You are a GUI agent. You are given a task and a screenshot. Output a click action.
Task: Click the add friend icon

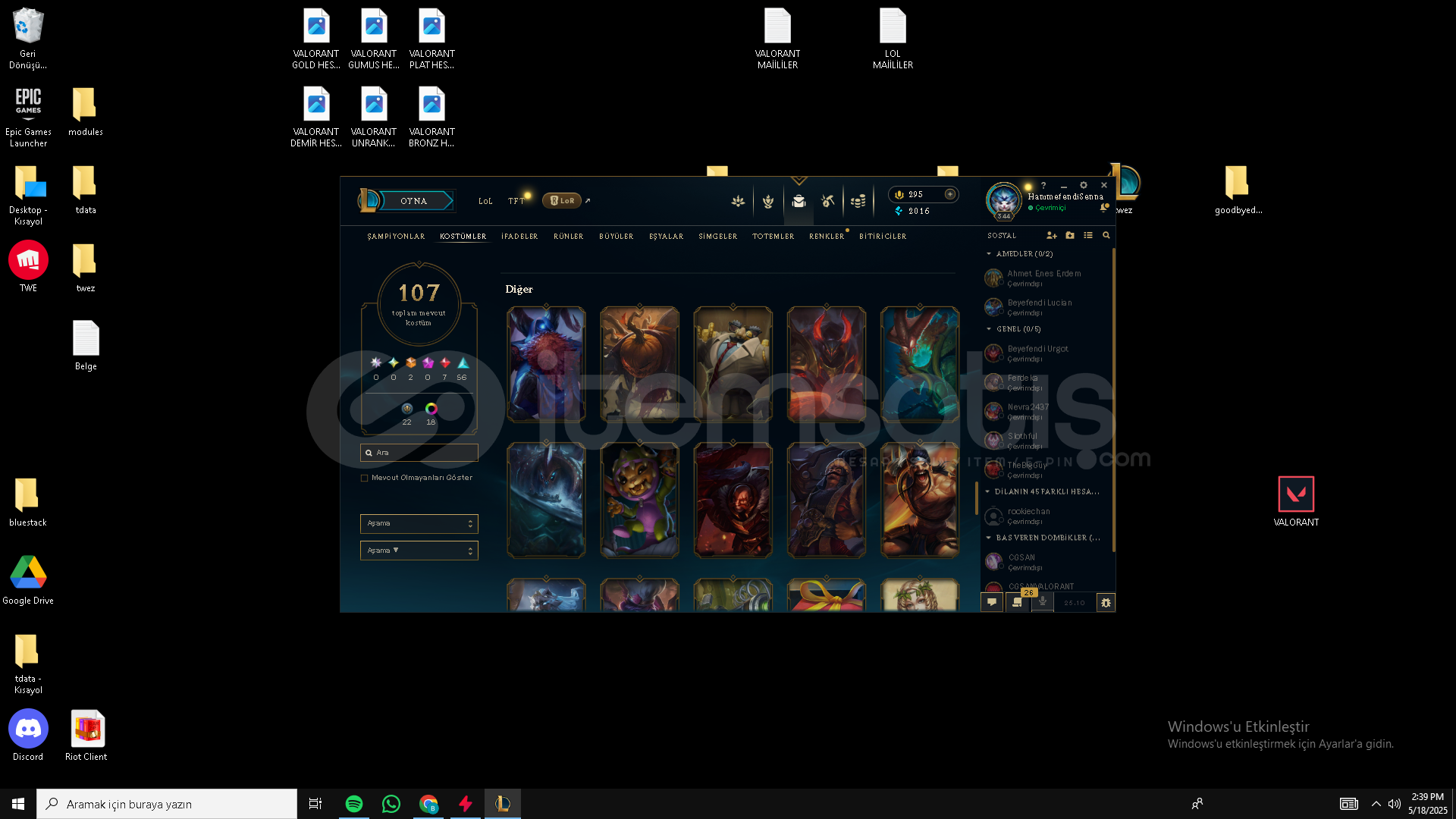click(x=1052, y=236)
